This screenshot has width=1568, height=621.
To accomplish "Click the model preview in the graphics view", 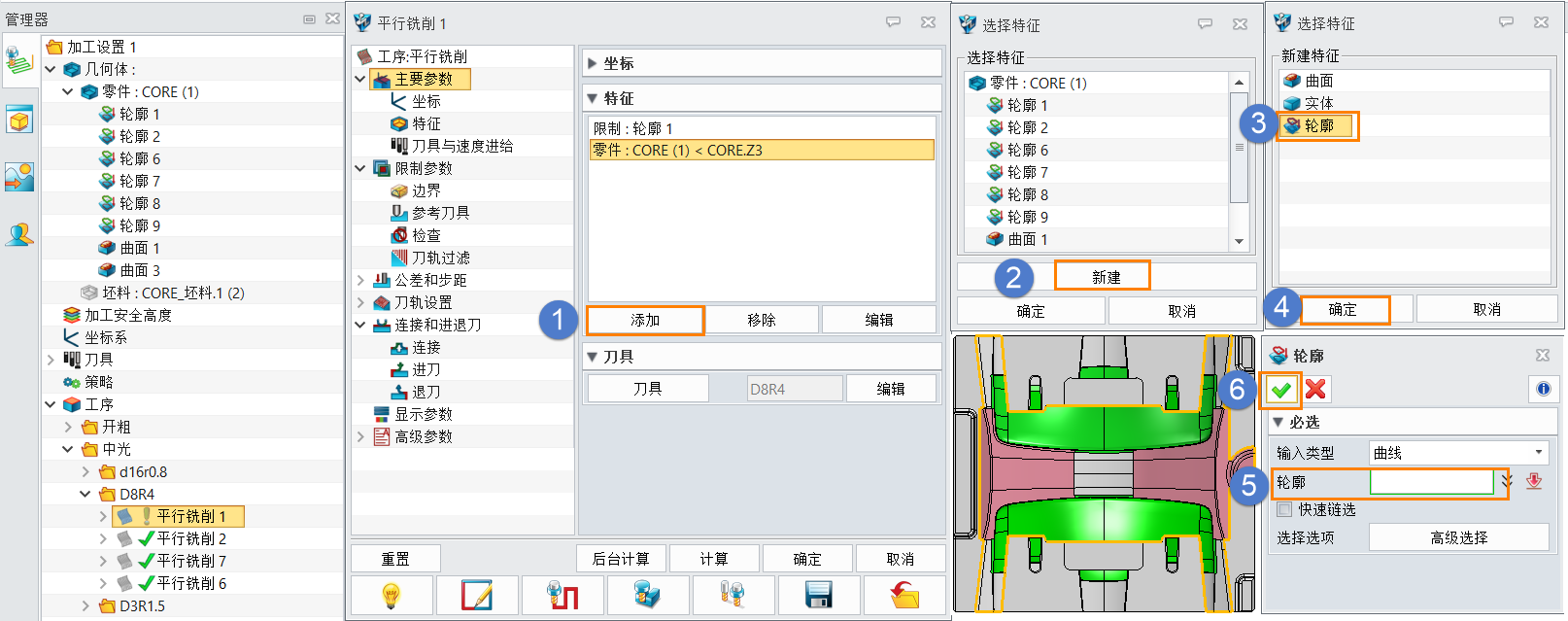I will [x=1104, y=474].
